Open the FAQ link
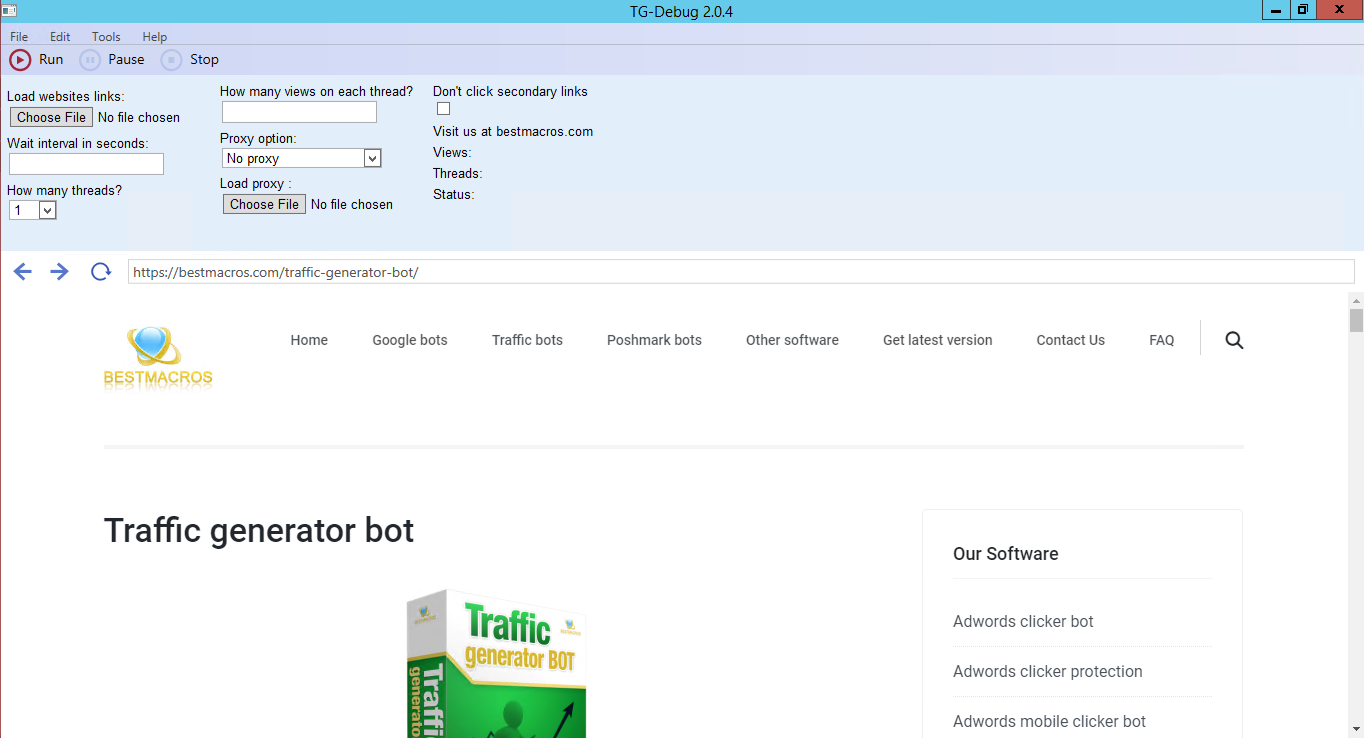1364x738 pixels. 1161,340
